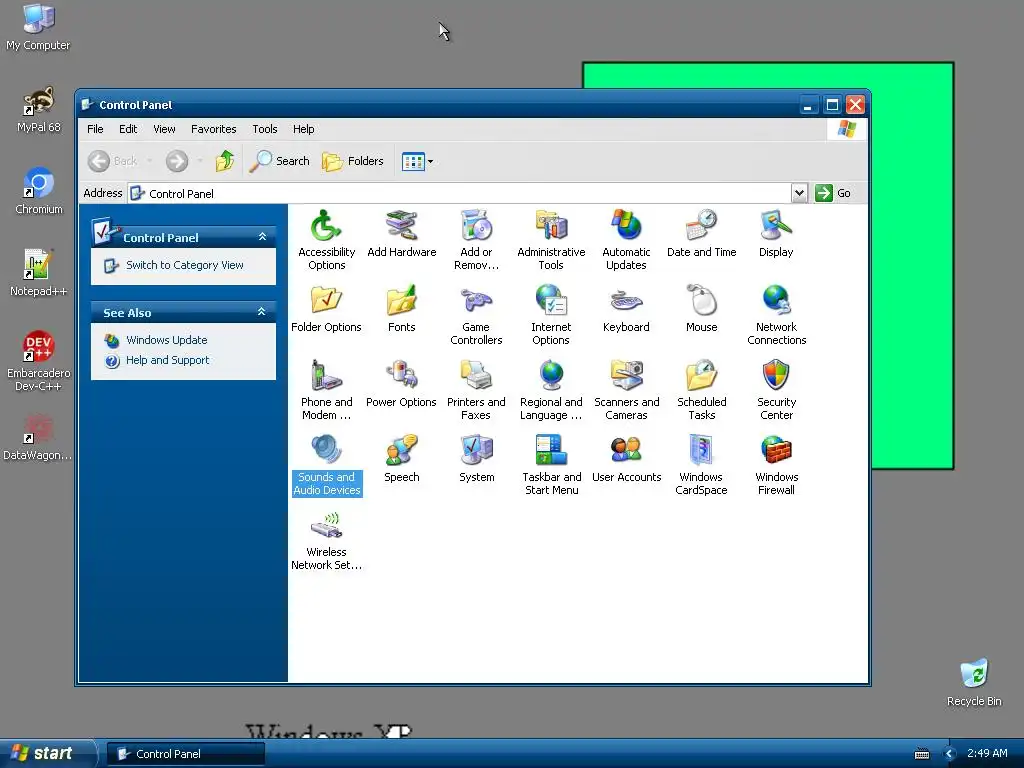Open Windows Firewall icon
The height and width of the screenshot is (768, 1024).
(x=776, y=465)
